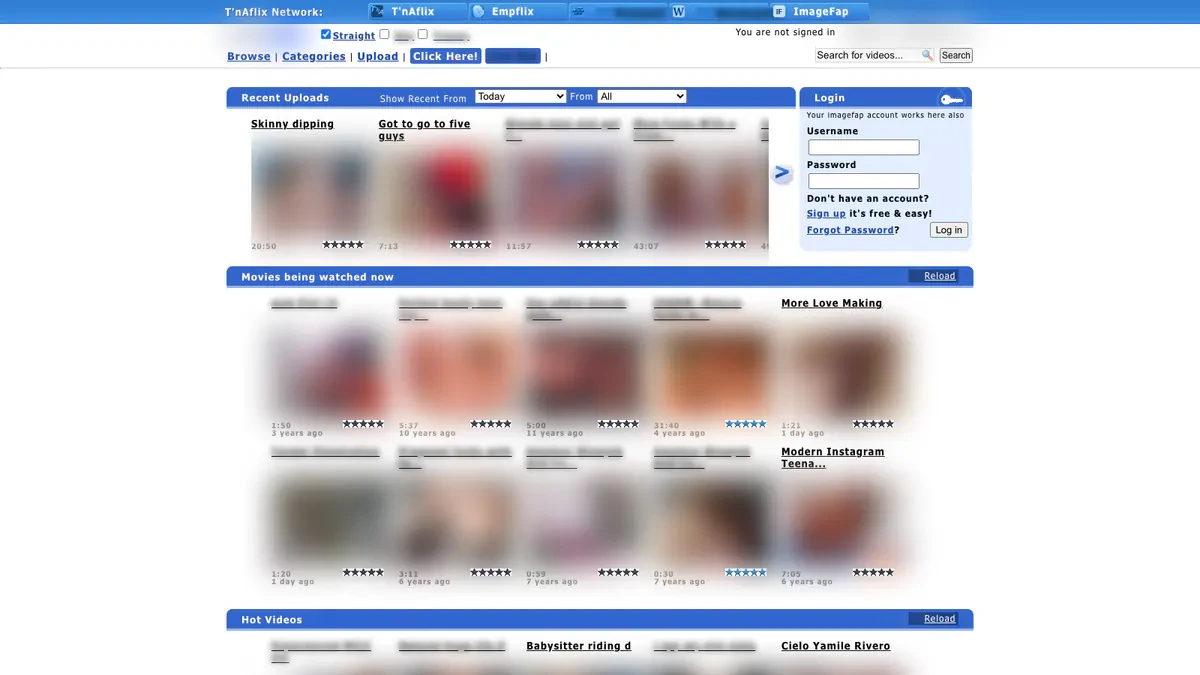Tick the checkbox immediately after the Straight link
The image size is (1200, 675).
click(385, 34)
